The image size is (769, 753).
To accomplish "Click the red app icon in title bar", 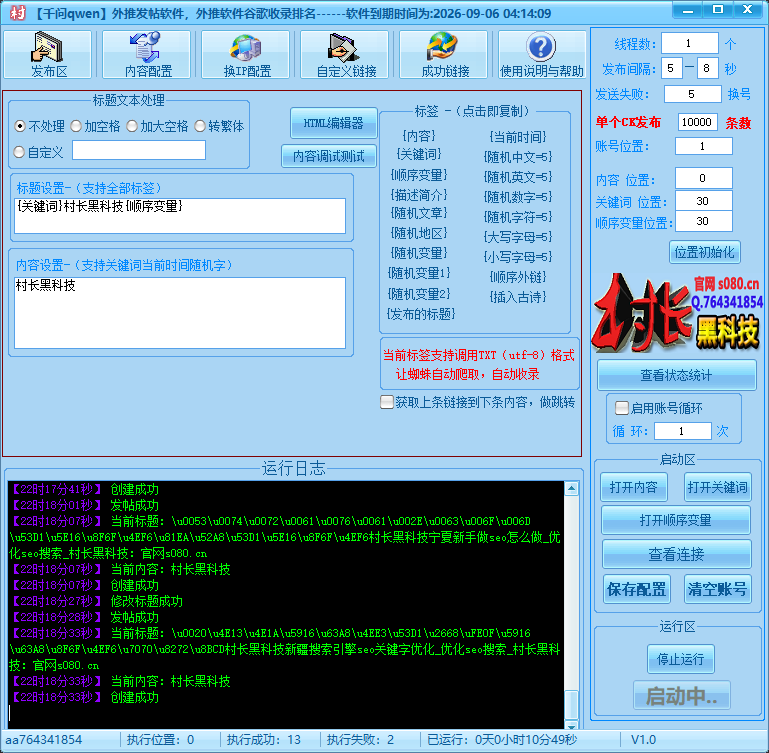I will click(17, 13).
